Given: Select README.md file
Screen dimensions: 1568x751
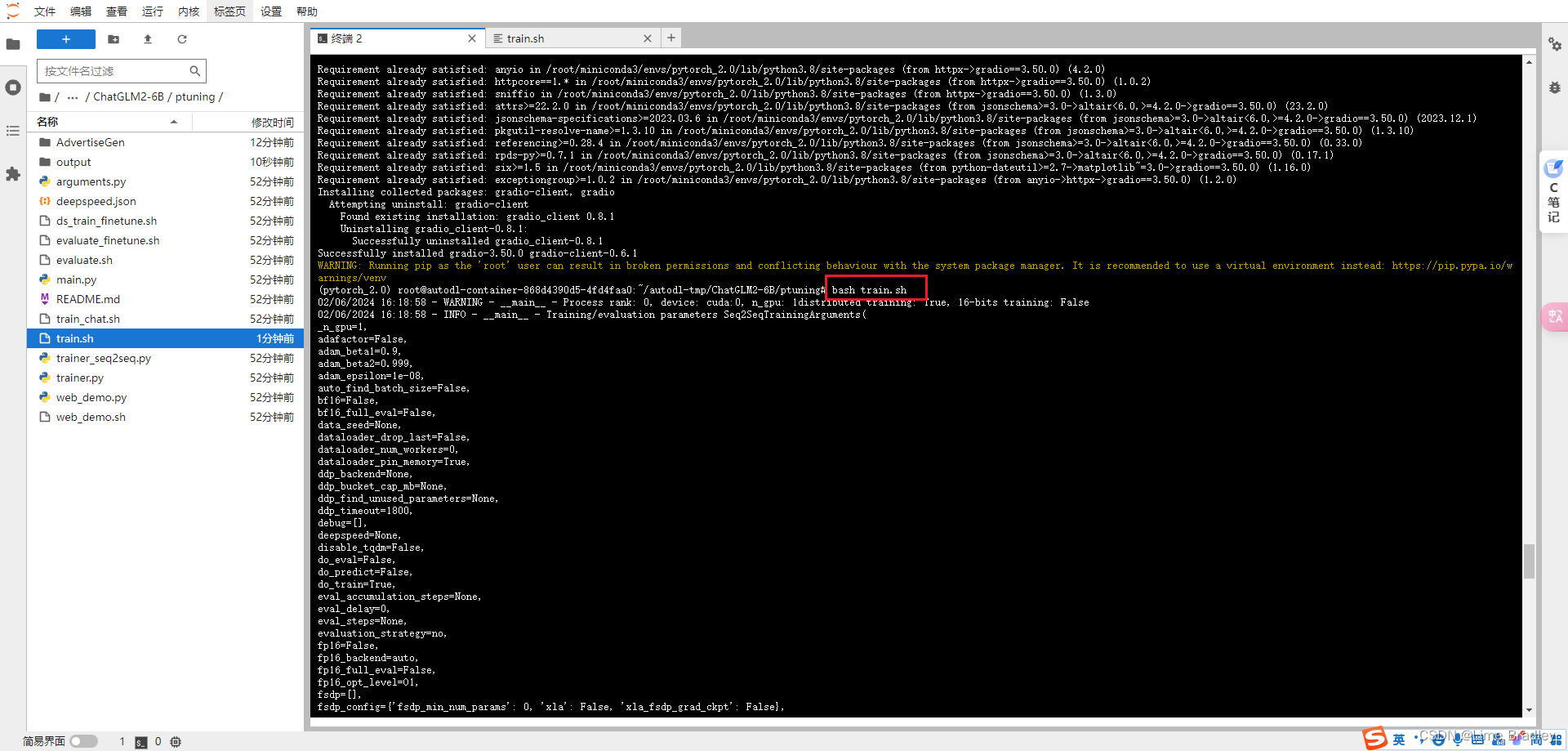Looking at the screenshot, I should (167, 299).
